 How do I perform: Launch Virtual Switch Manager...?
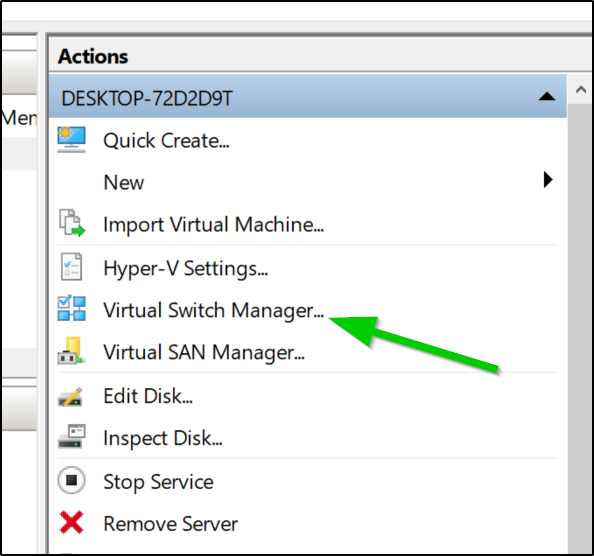click(214, 311)
